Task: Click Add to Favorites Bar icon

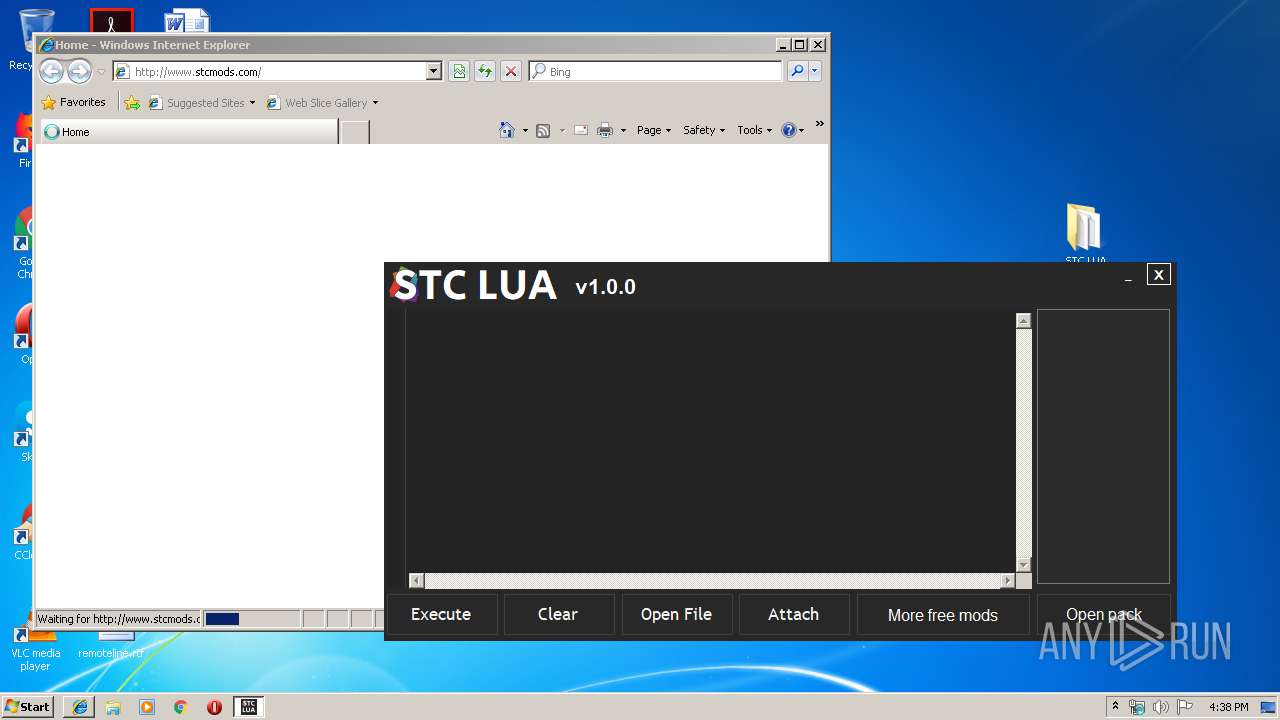Action: click(132, 102)
